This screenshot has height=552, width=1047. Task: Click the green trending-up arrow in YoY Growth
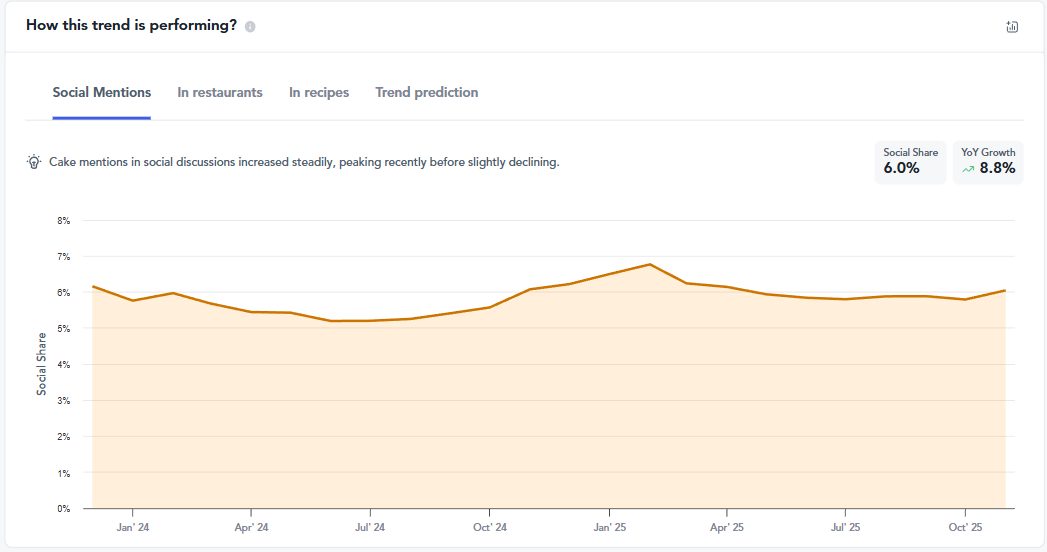point(967,169)
